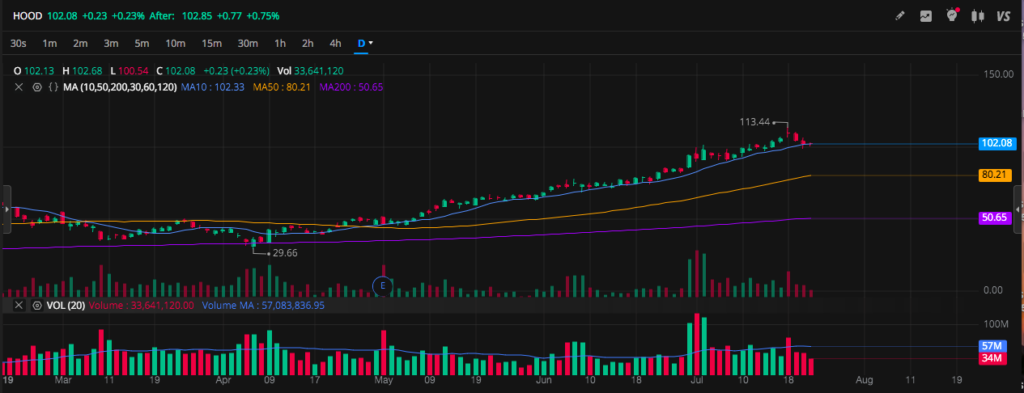This screenshot has height=393, width=1024.
Task: Click the MA50 : 80.21 legend value
Action: coord(282,87)
